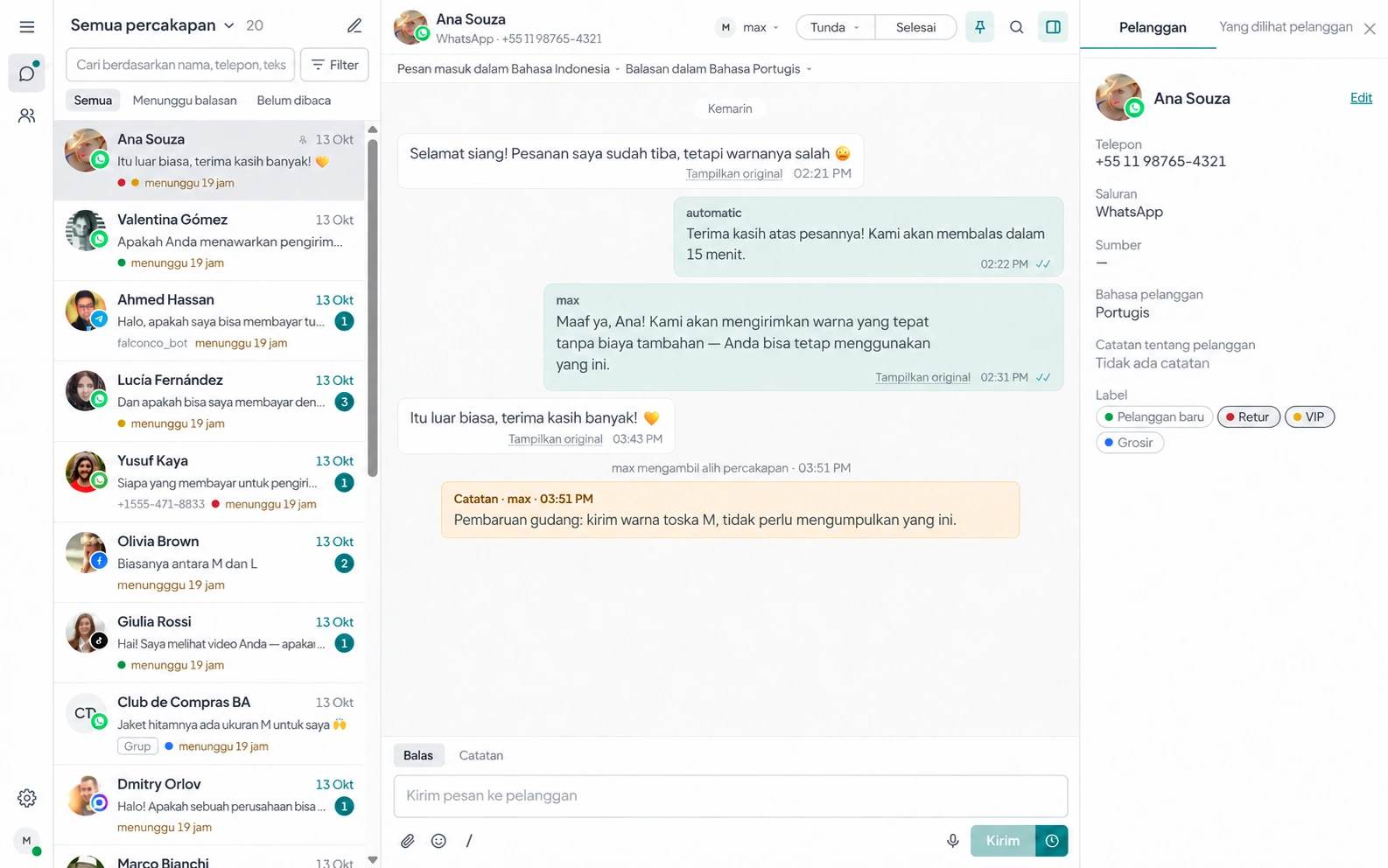Toggle the Grosir label

[1130, 443]
